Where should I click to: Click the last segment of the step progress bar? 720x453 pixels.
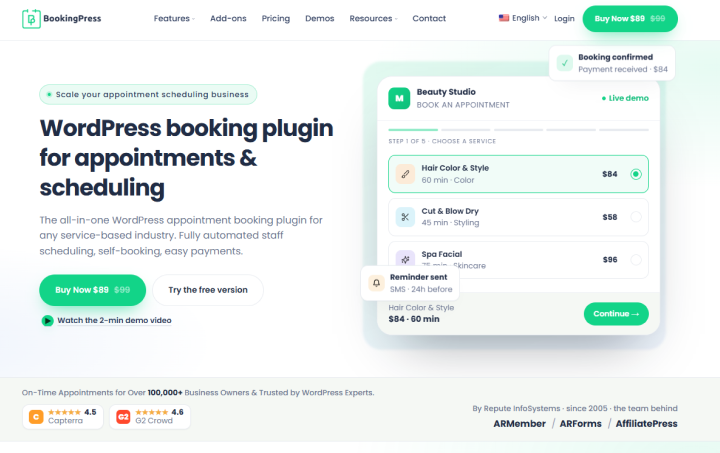[x=624, y=130]
